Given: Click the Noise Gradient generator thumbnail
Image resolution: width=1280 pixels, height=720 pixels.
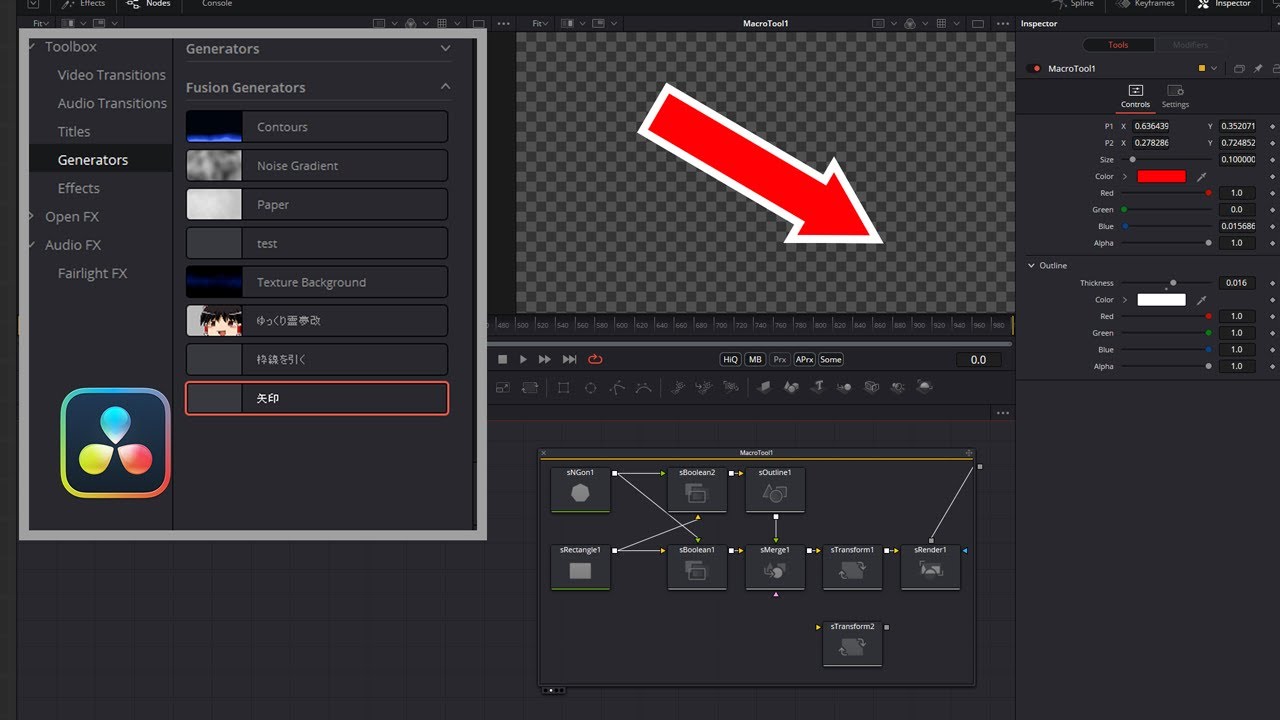Looking at the screenshot, I should pos(214,166).
